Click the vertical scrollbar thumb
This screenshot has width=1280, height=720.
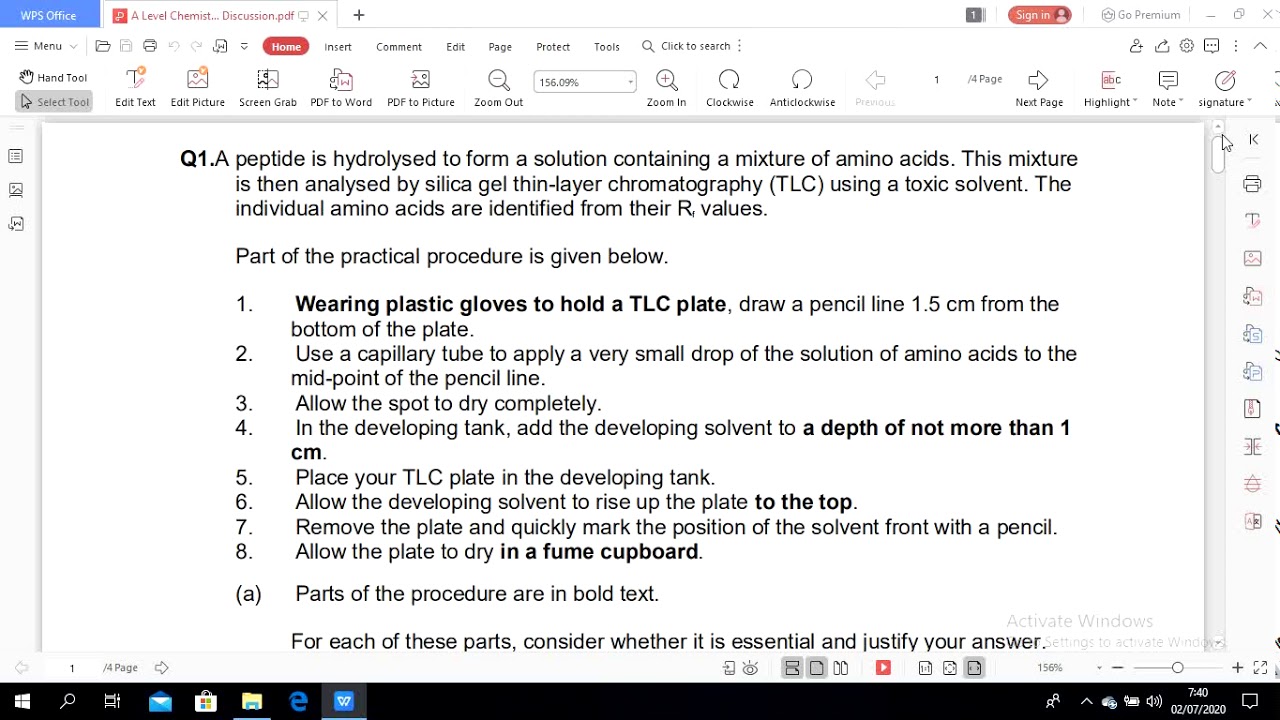pyautogui.click(x=1218, y=153)
